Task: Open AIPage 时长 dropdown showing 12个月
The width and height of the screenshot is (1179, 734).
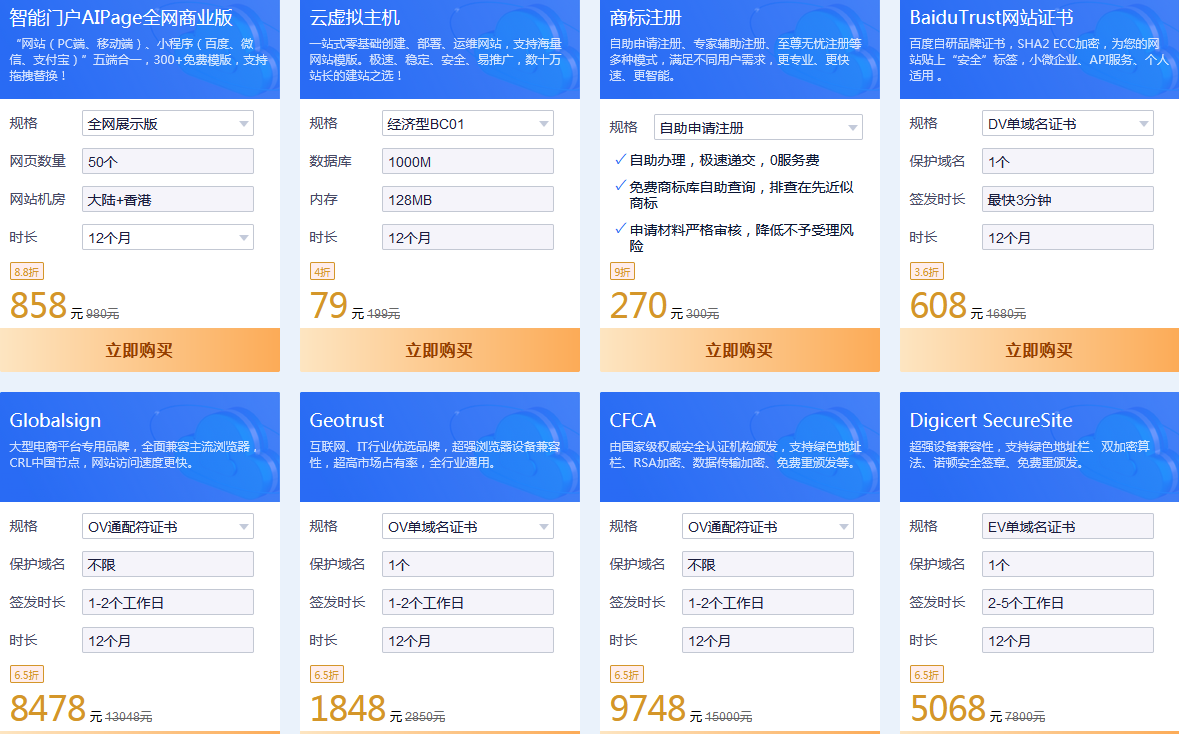Action: [168, 238]
